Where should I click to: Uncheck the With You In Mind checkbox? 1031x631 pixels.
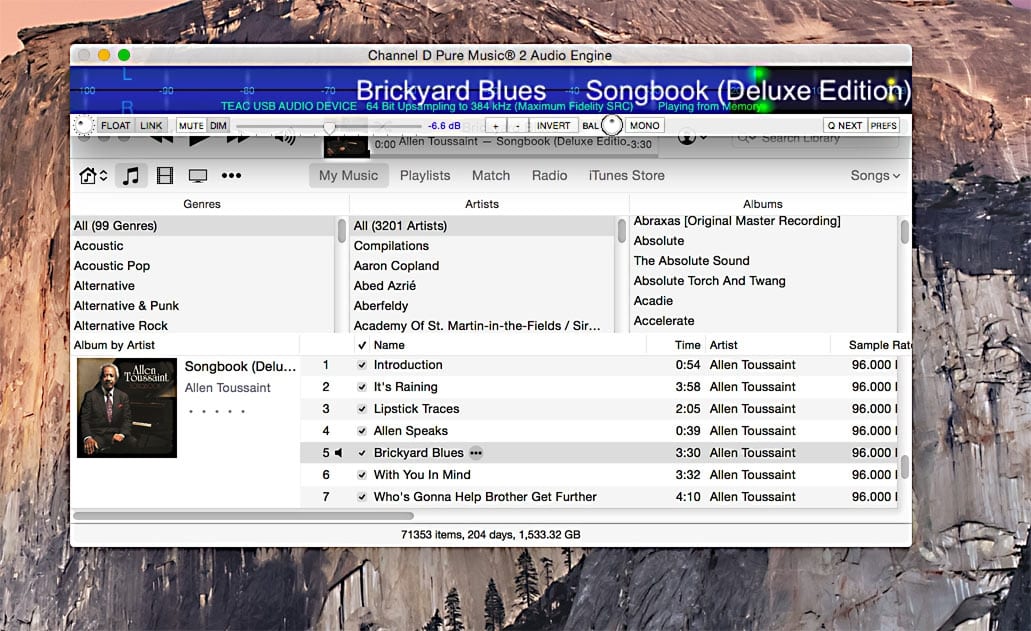pos(362,475)
